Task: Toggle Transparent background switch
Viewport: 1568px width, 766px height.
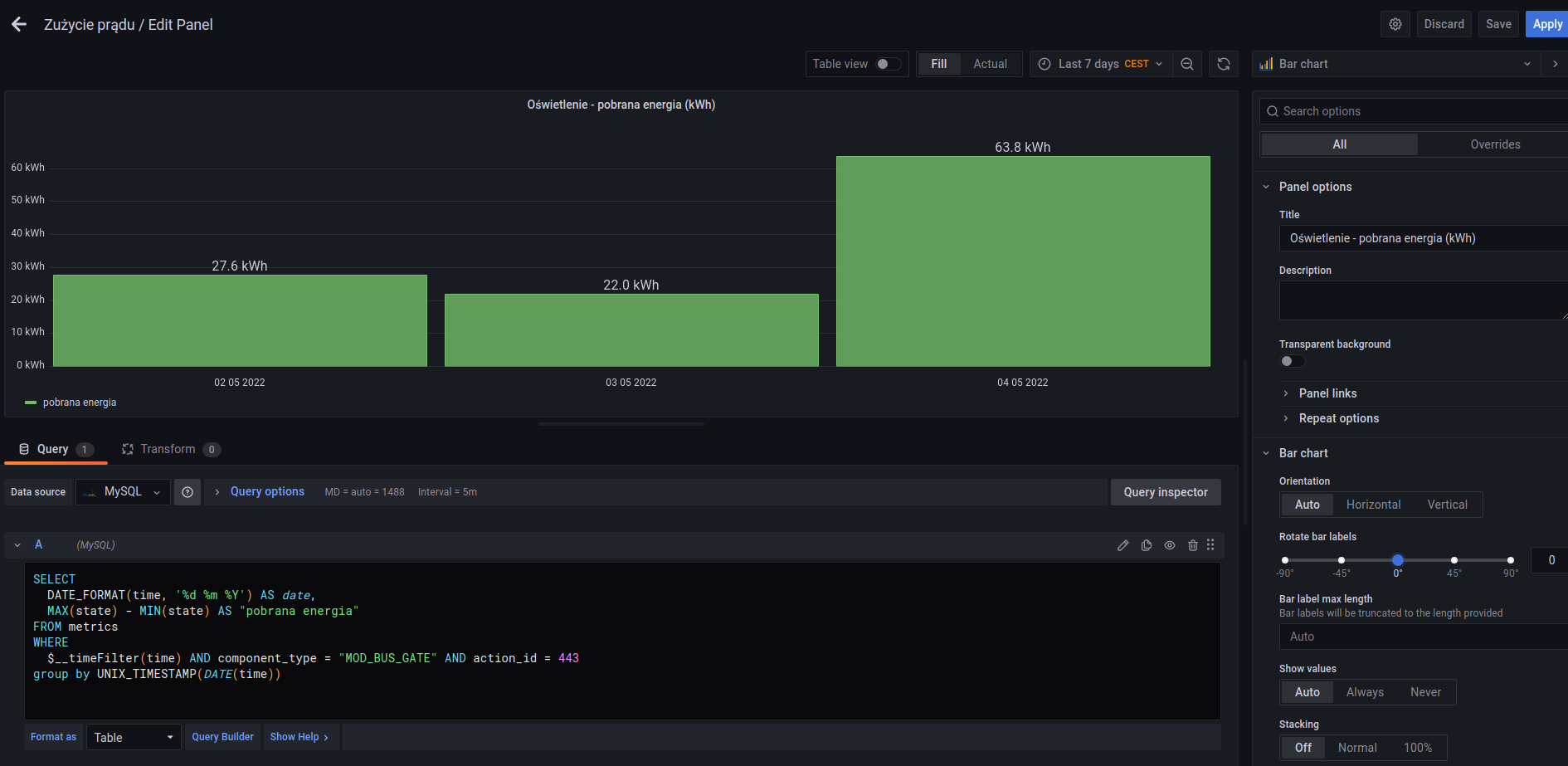Action: [1292, 361]
